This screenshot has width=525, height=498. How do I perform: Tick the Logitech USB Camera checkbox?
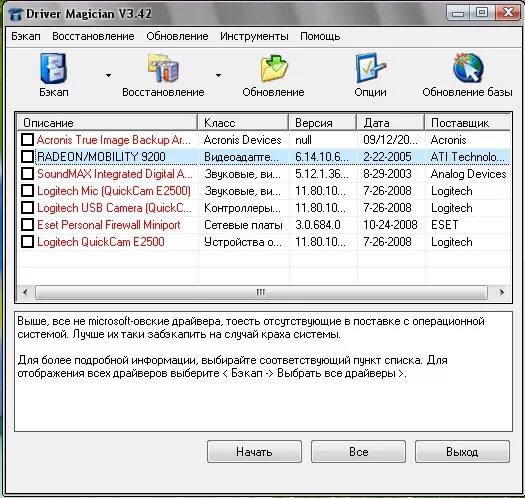point(27,208)
